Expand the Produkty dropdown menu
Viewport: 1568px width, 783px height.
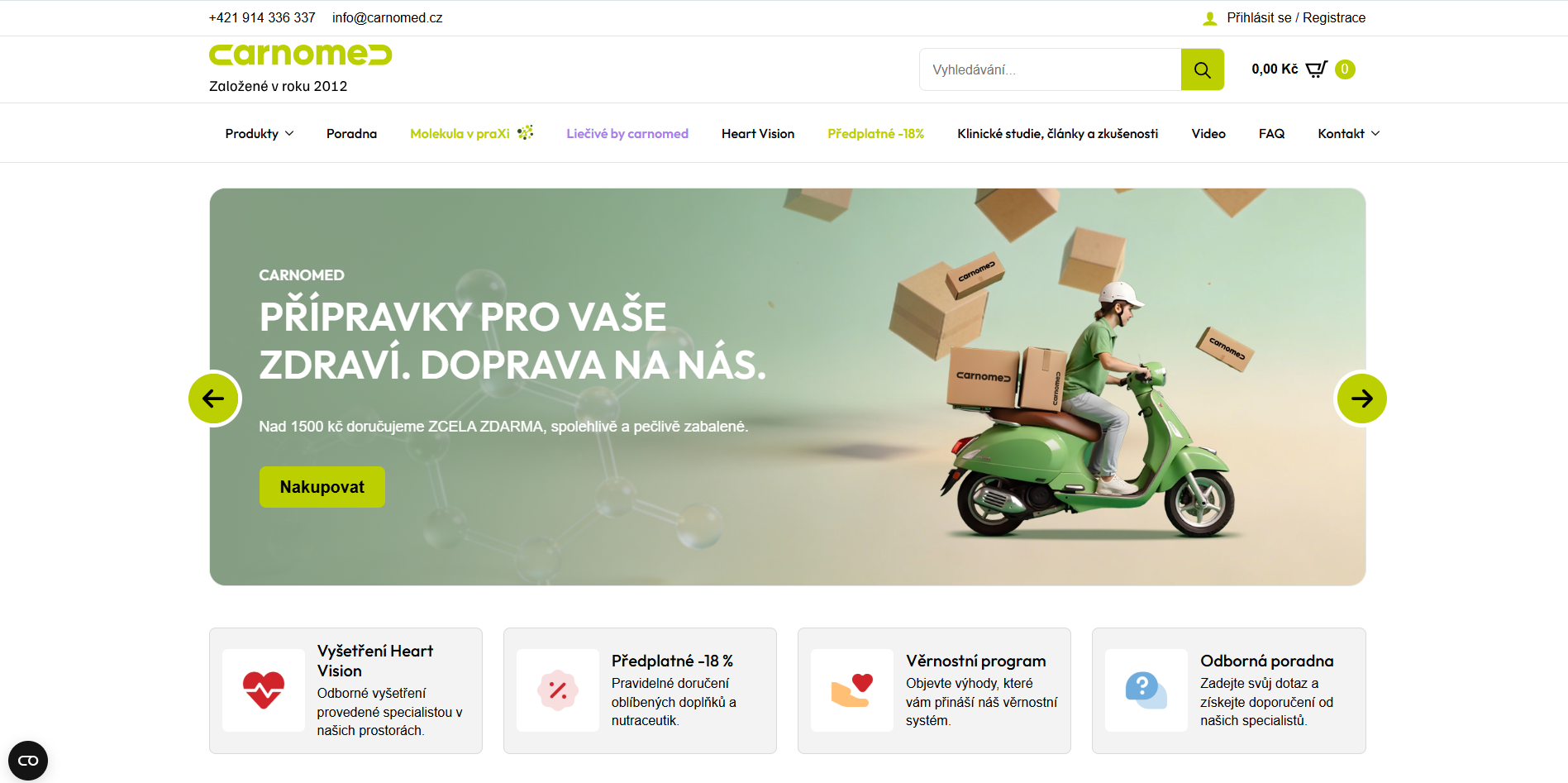(x=260, y=134)
